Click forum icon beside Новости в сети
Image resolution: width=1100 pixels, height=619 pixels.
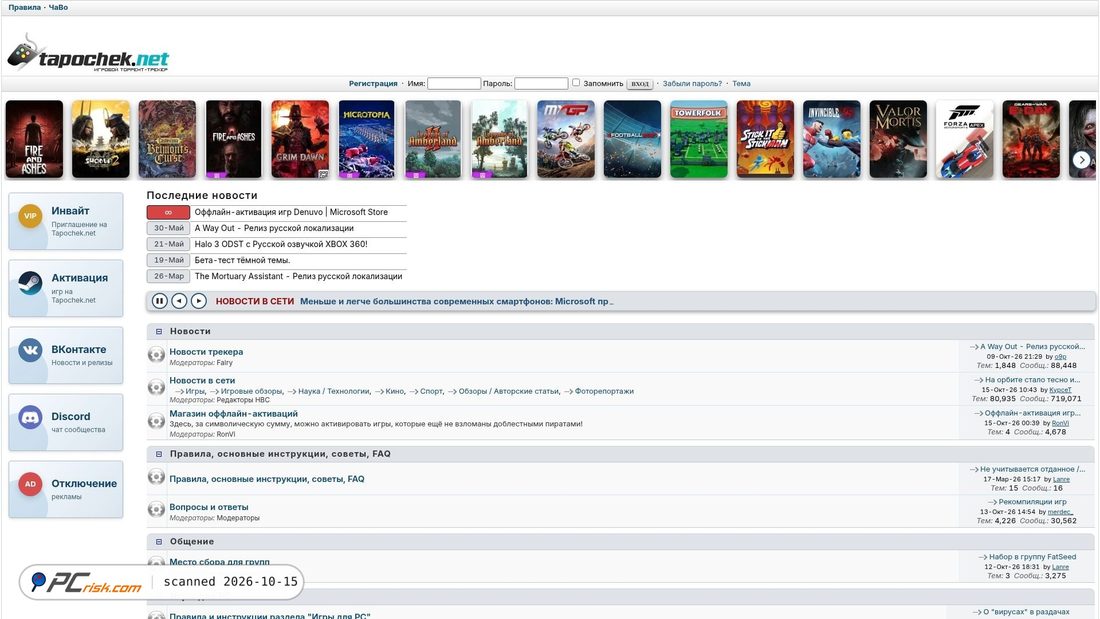coord(156,387)
